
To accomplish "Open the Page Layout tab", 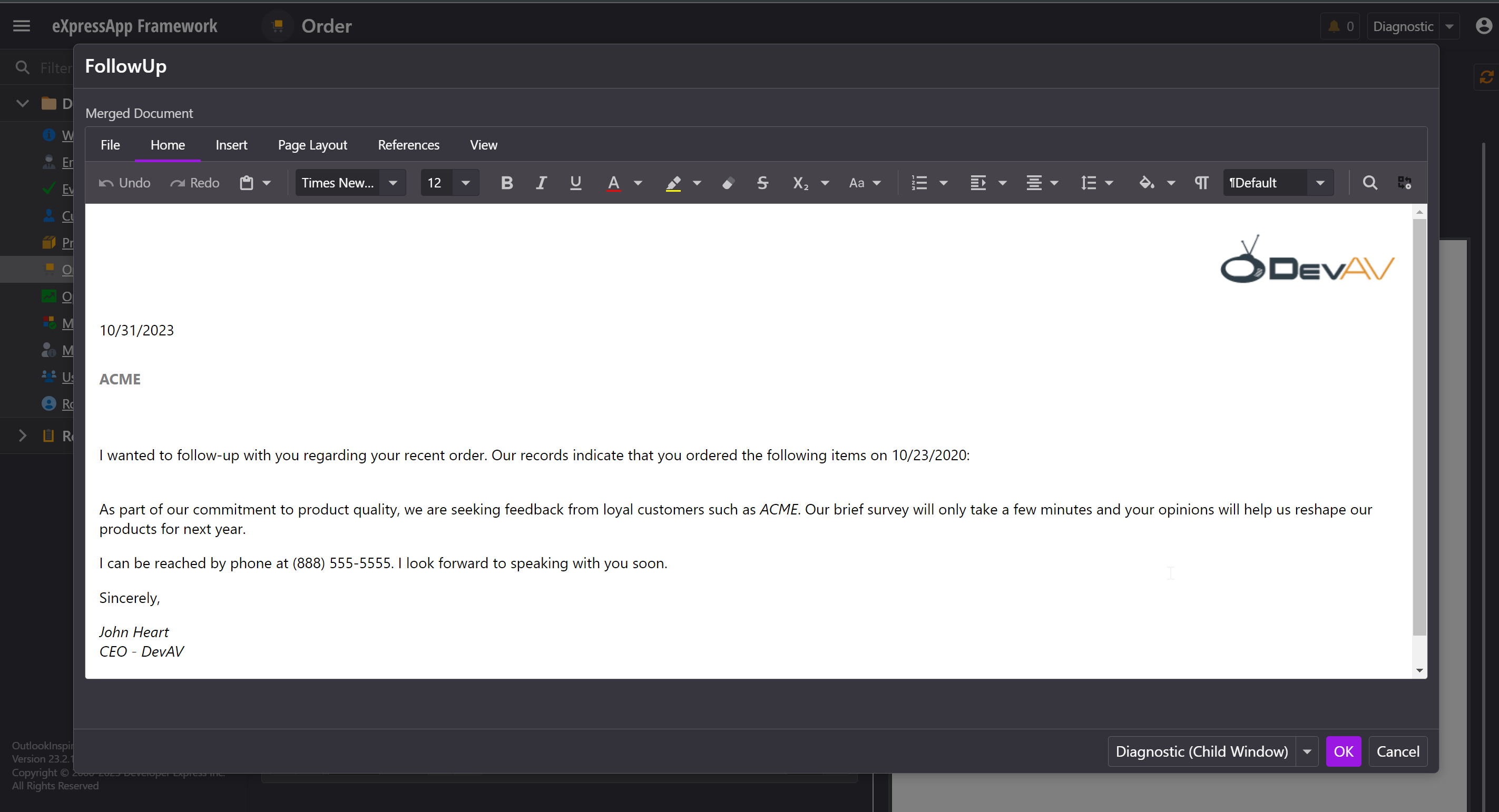I will tap(312, 145).
